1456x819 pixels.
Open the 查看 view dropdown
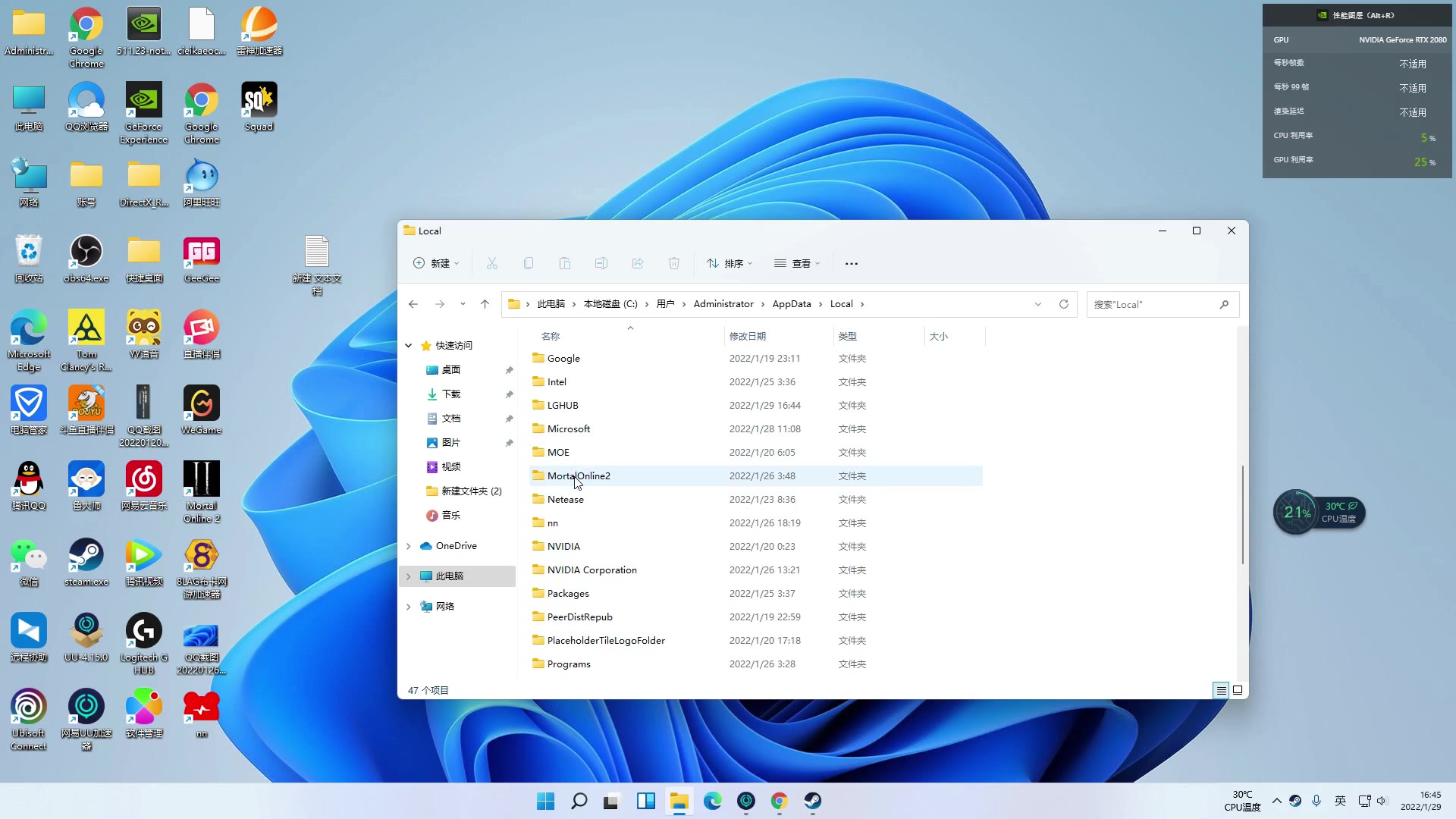click(797, 263)
